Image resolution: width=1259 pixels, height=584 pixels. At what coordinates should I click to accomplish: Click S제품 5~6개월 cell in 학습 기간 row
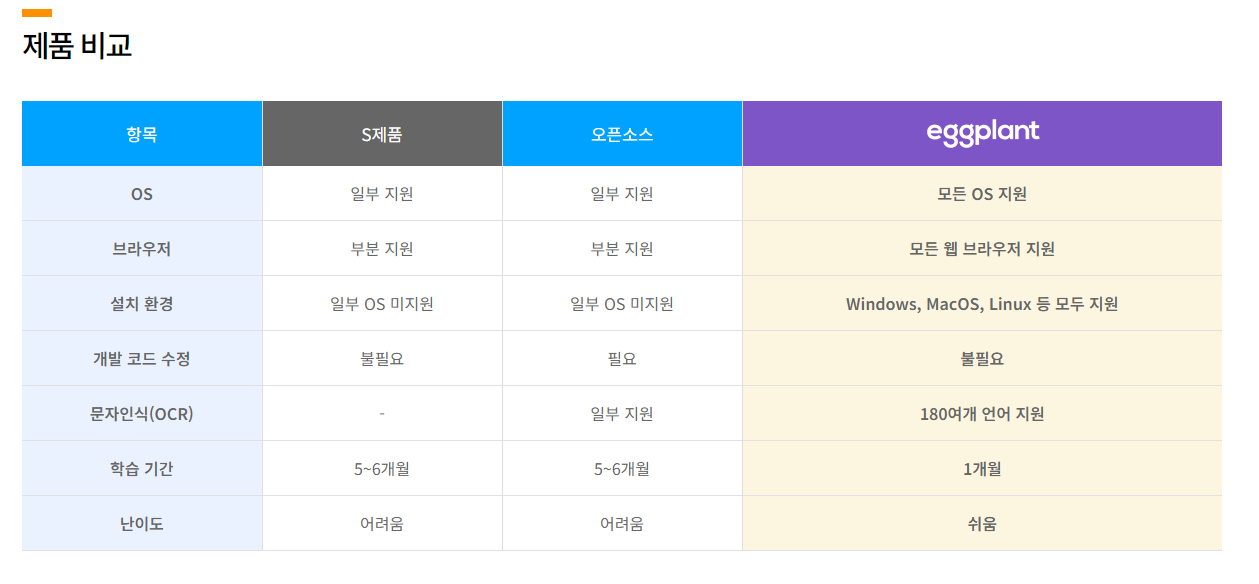tap(382, 469)
